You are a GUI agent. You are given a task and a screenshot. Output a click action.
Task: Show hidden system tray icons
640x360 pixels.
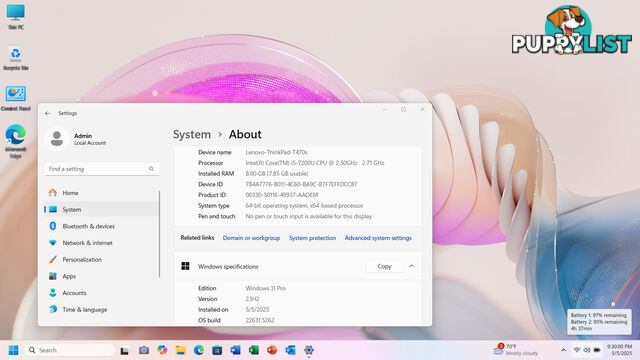click(563, 350)
